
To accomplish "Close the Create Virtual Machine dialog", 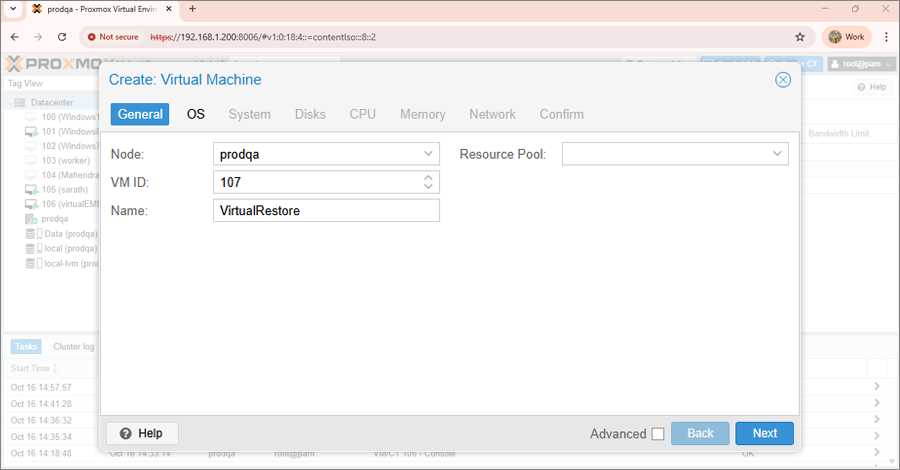I will pos(783,80).
